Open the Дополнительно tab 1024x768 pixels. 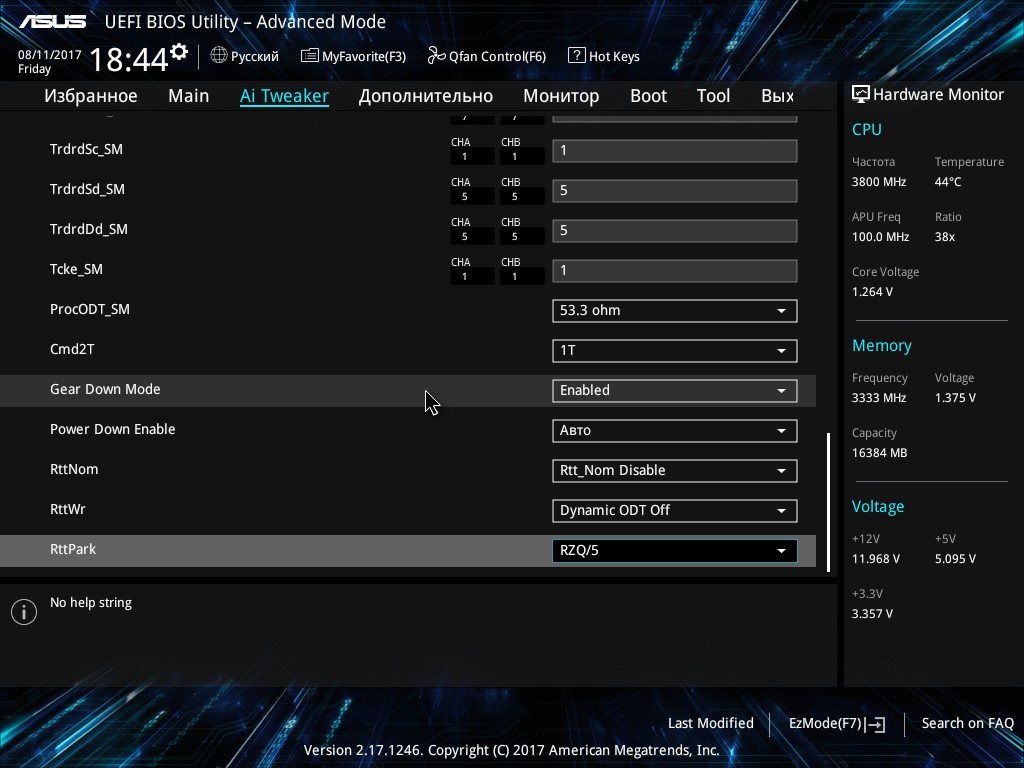click(x=426, y=95)
